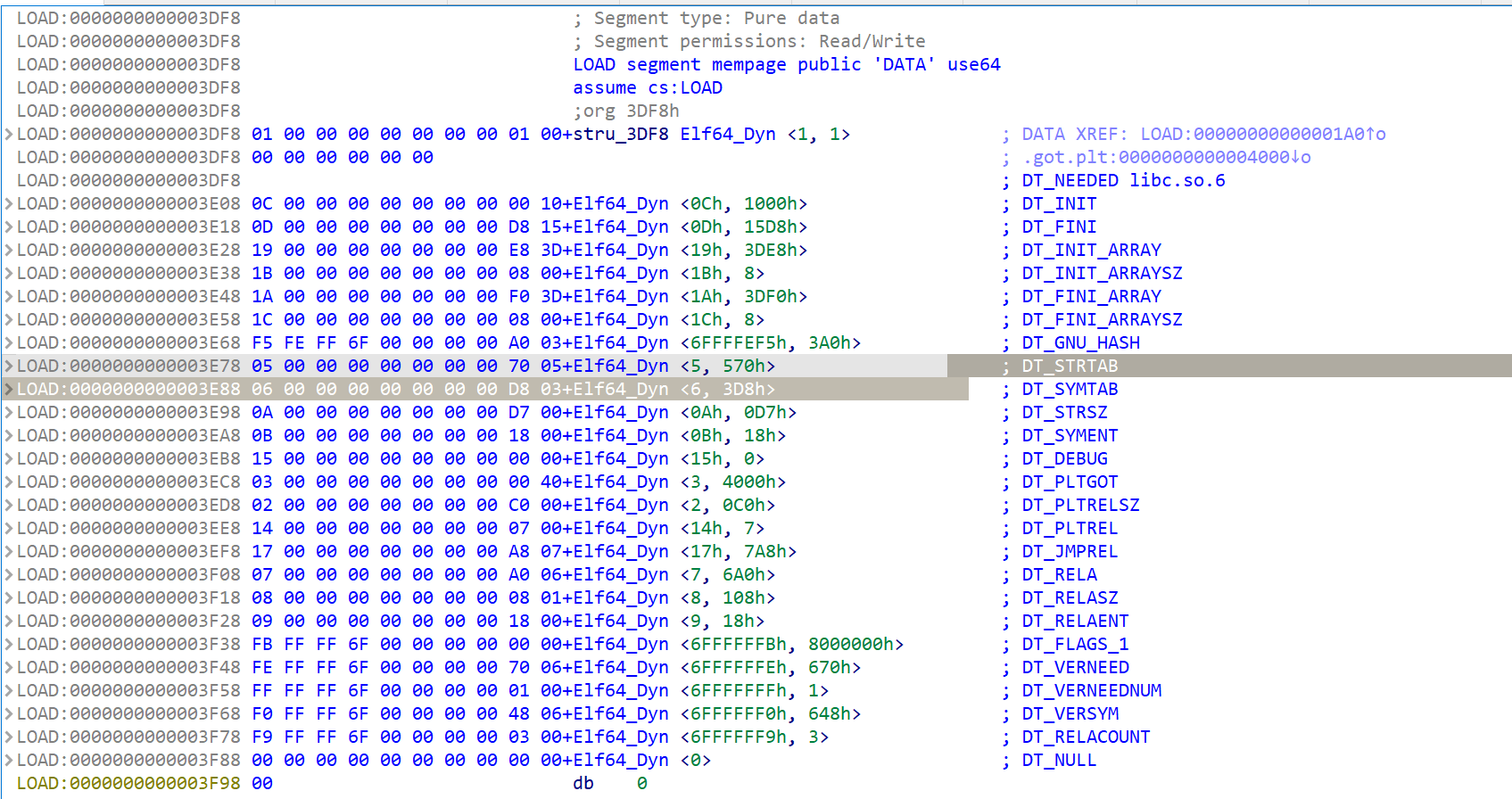Screen dimensions: 1512x799
Task: Click the 'Segment permissions: Read/Write' comment
Action: 749,41
